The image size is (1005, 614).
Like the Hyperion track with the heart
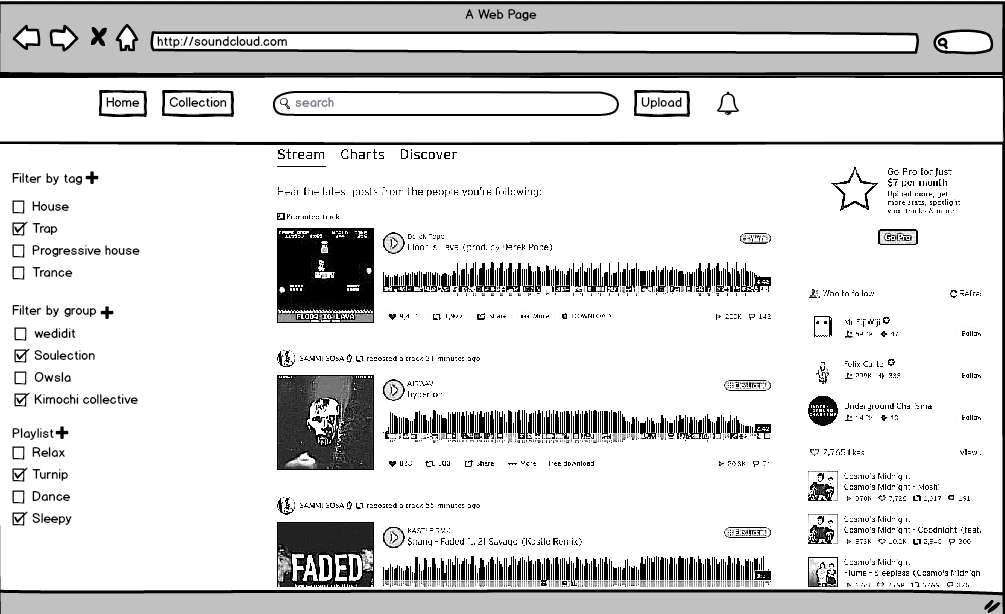pos(401,463)
